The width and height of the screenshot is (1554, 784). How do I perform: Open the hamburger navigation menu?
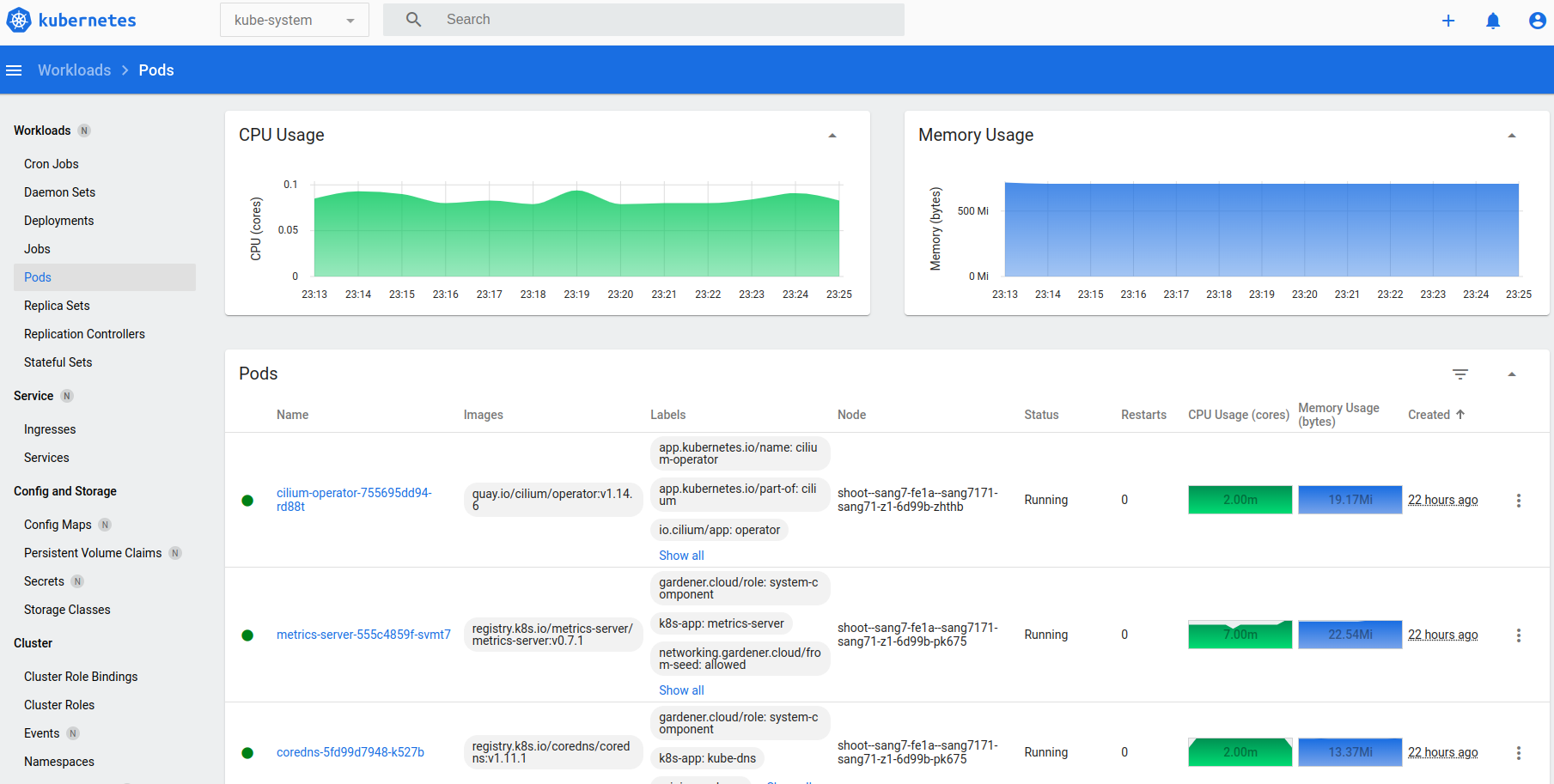(x=14, y=70)
